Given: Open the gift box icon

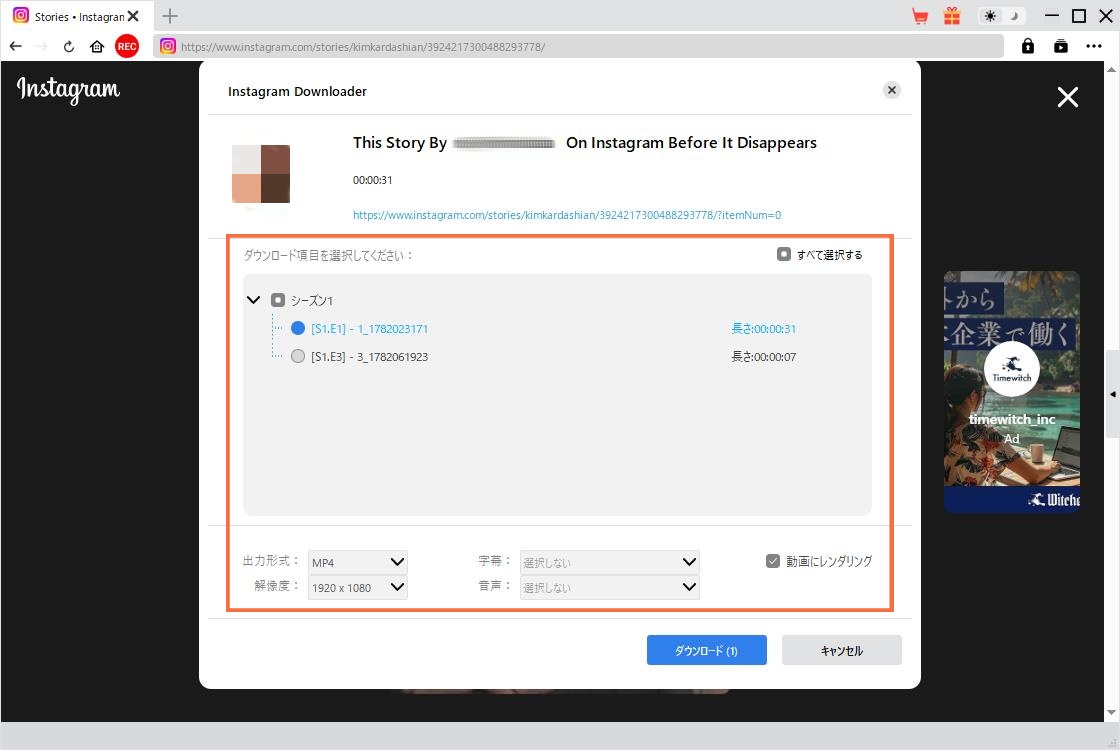Looking at the screenshot, I should 952,16.
